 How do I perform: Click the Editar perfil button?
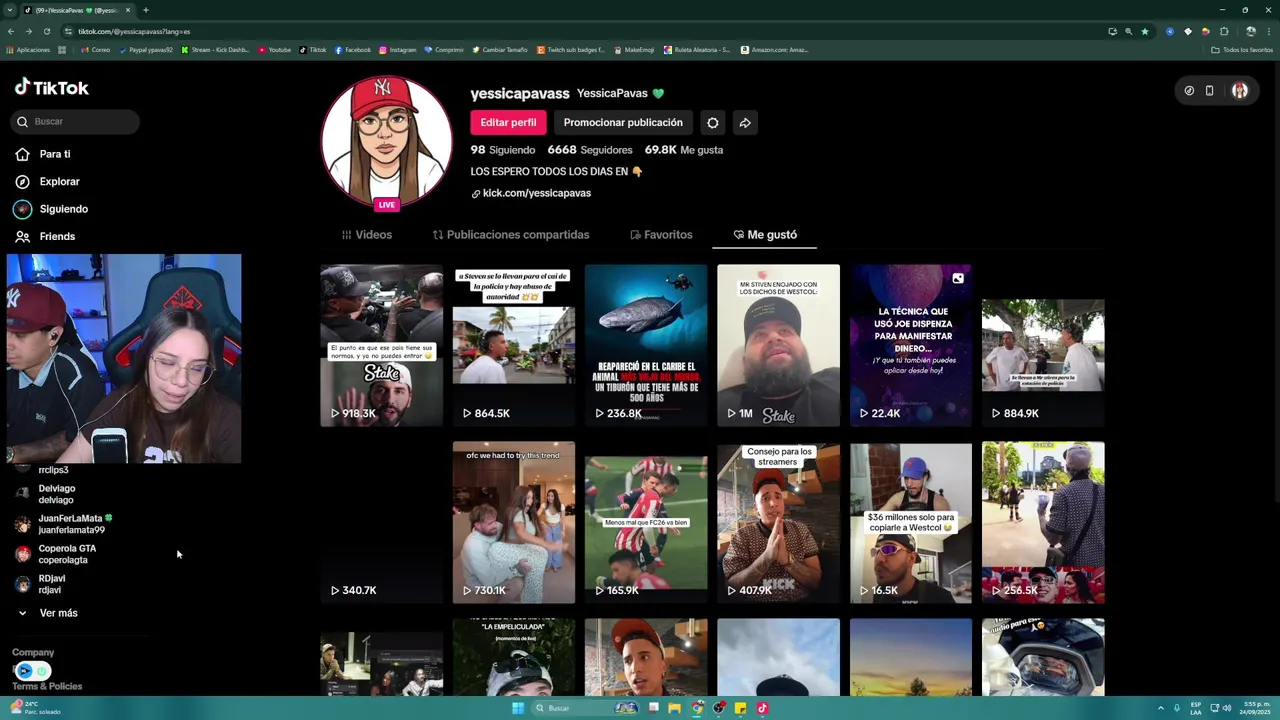point(508,123)
